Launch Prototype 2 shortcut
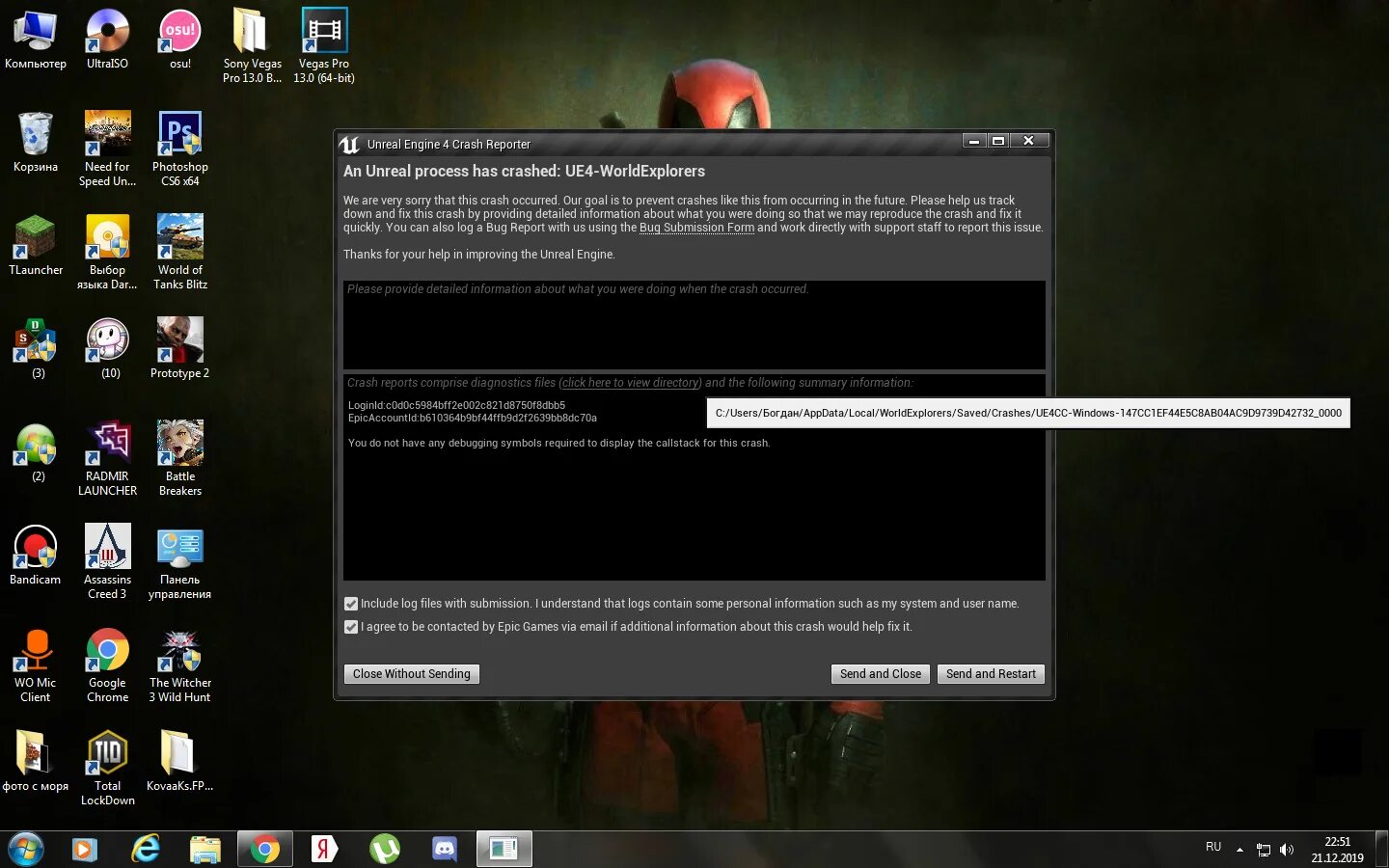 [179, 348]
